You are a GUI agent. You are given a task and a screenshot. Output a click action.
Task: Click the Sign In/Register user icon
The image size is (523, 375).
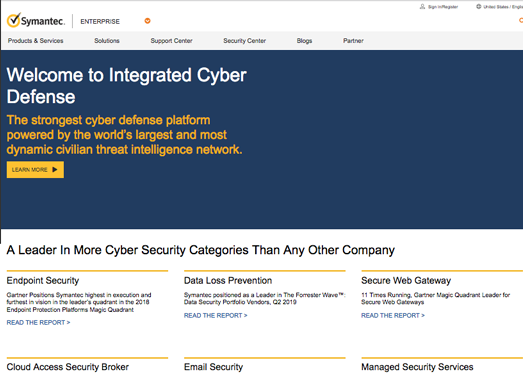pyautogui.click(x=422, y=7)
